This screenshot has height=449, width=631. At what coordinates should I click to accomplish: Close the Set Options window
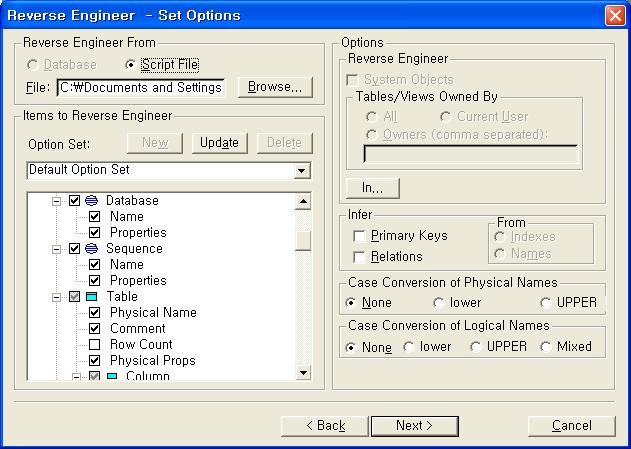(615, 15)
